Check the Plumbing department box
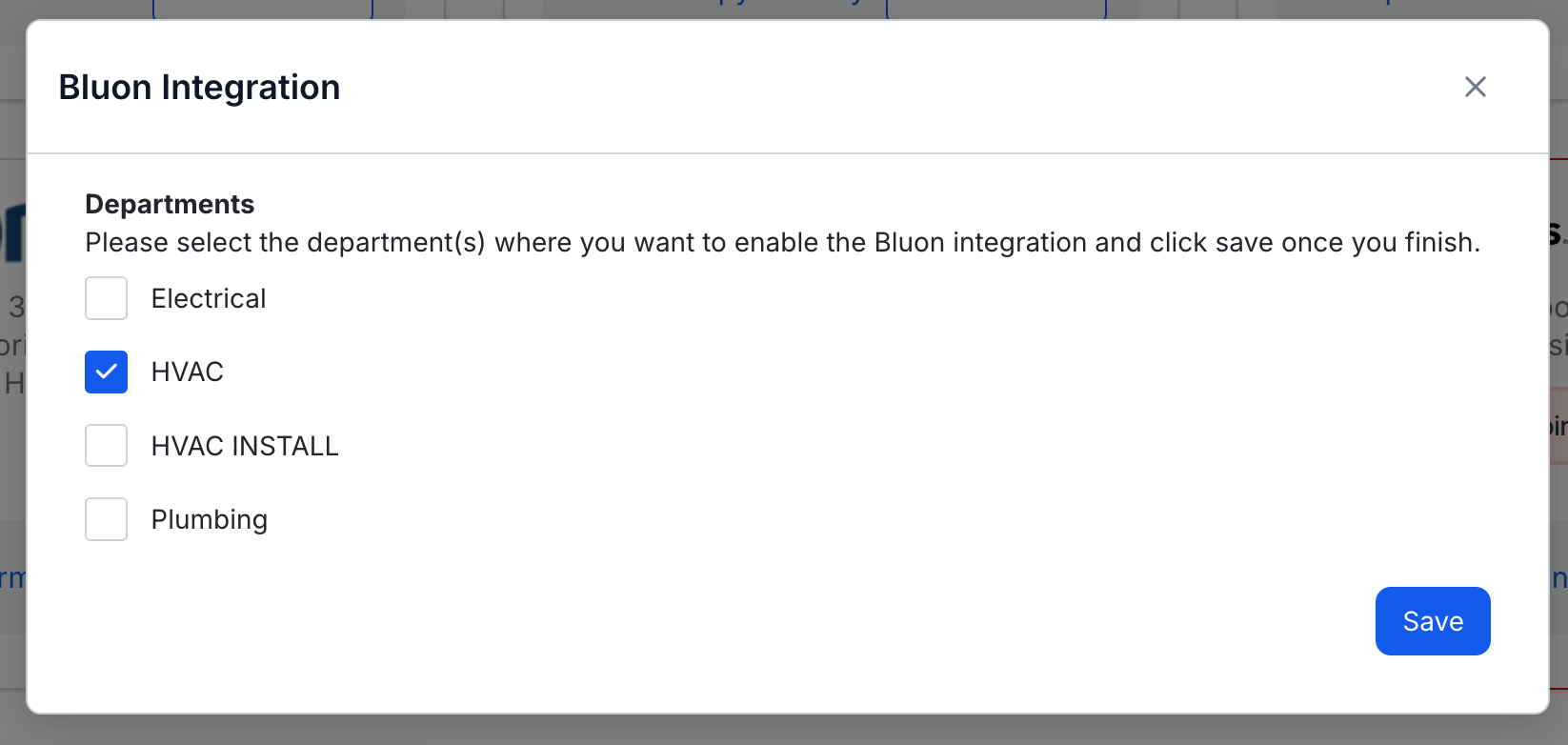The width and height of the screenshot is (1568, 745). pyautogui.click(x=106, y=519)
